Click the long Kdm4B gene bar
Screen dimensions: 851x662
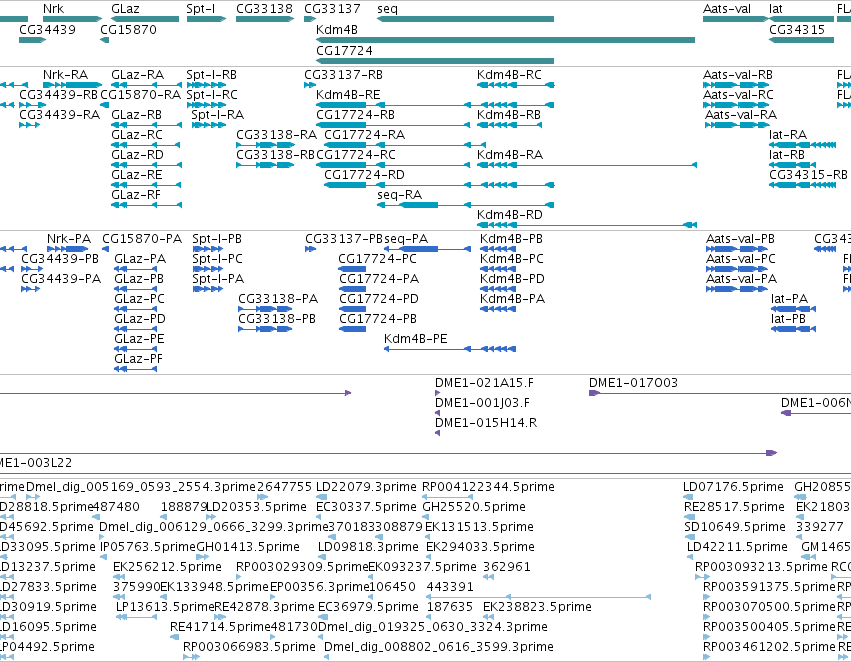pyautogui.click(x=505, y=40)
